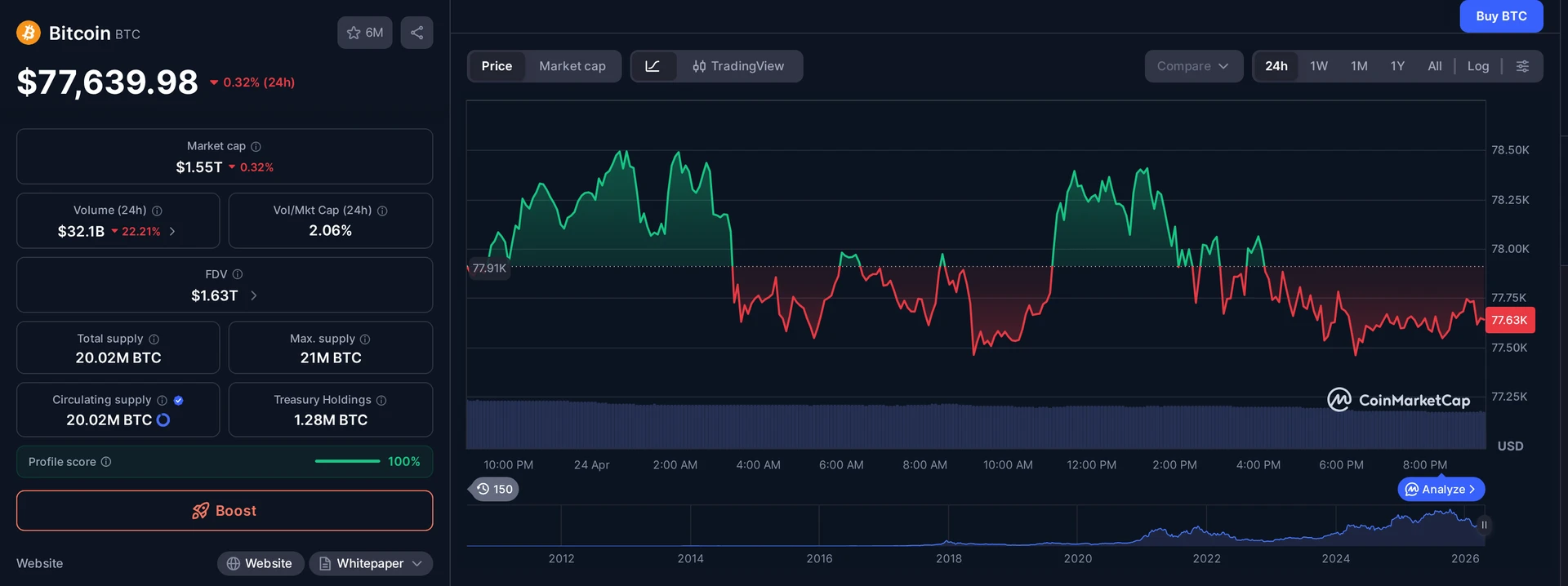
Task: Click the Volume (24h) info icon
Action: tap(157, 211)
